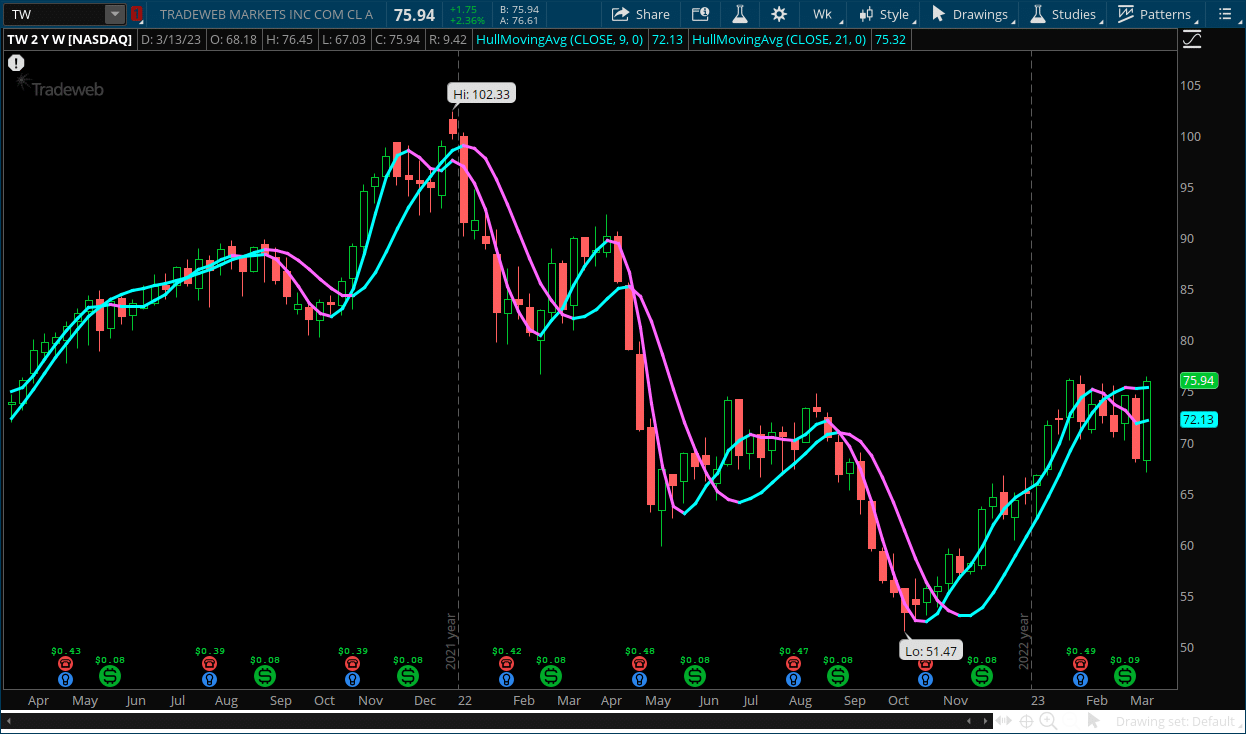Click the May 2021 dividend dollar icon
The width and height of the screenshot is (1246, 734).
[x=110, y=676]
